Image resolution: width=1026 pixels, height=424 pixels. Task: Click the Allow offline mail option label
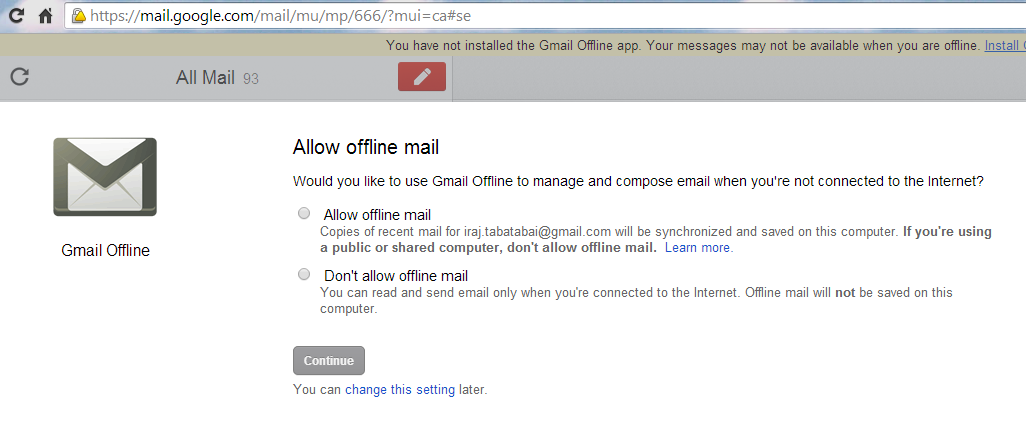coord(378,215)
